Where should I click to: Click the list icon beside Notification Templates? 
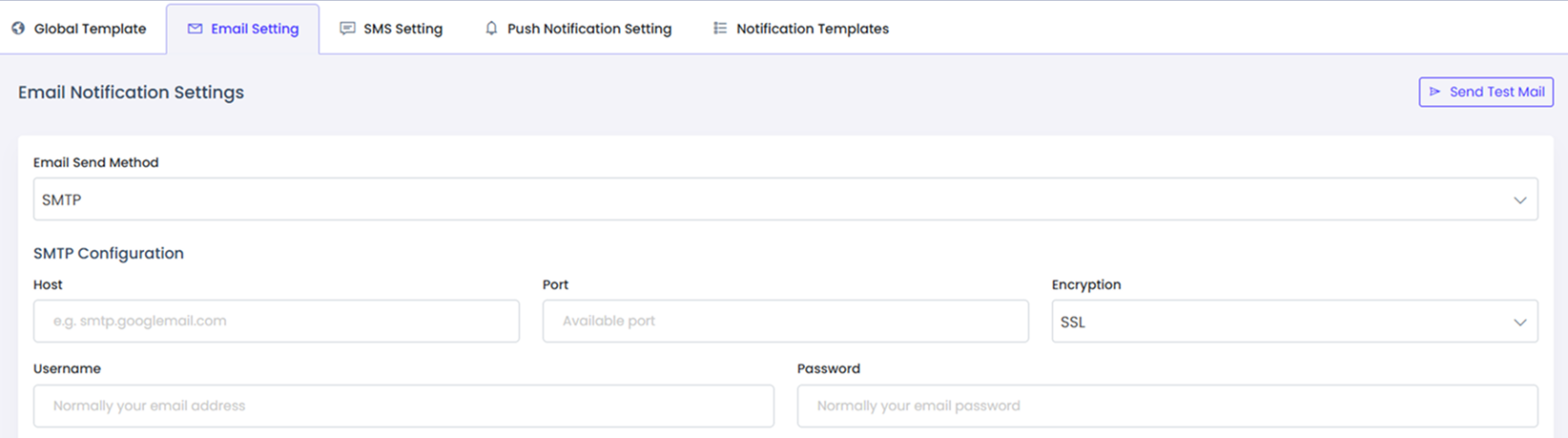(x=720, y=29)
